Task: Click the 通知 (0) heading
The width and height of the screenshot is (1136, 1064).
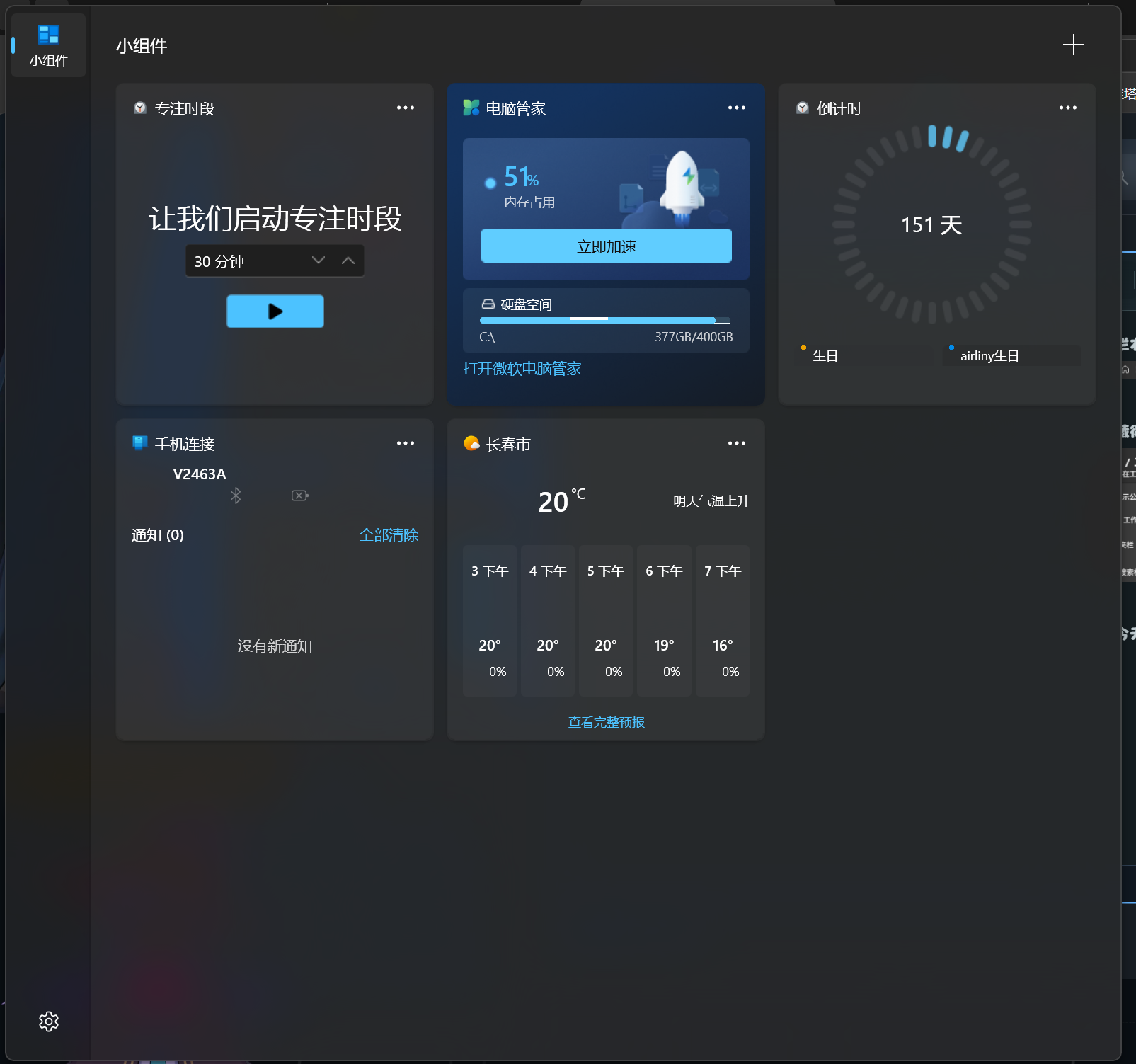Action: [x=158, y=535]
